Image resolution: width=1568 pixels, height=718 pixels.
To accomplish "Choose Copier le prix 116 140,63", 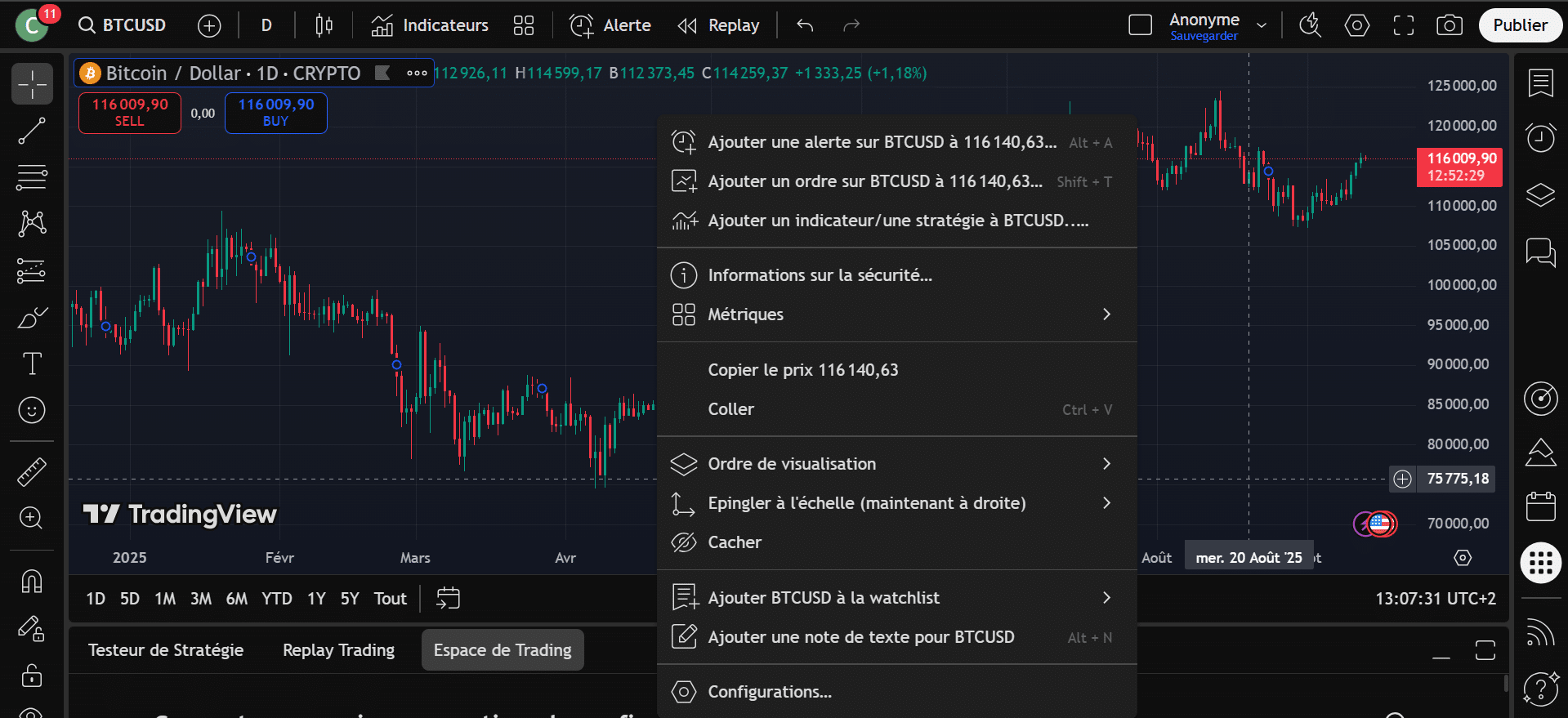I will coord(802,370).
